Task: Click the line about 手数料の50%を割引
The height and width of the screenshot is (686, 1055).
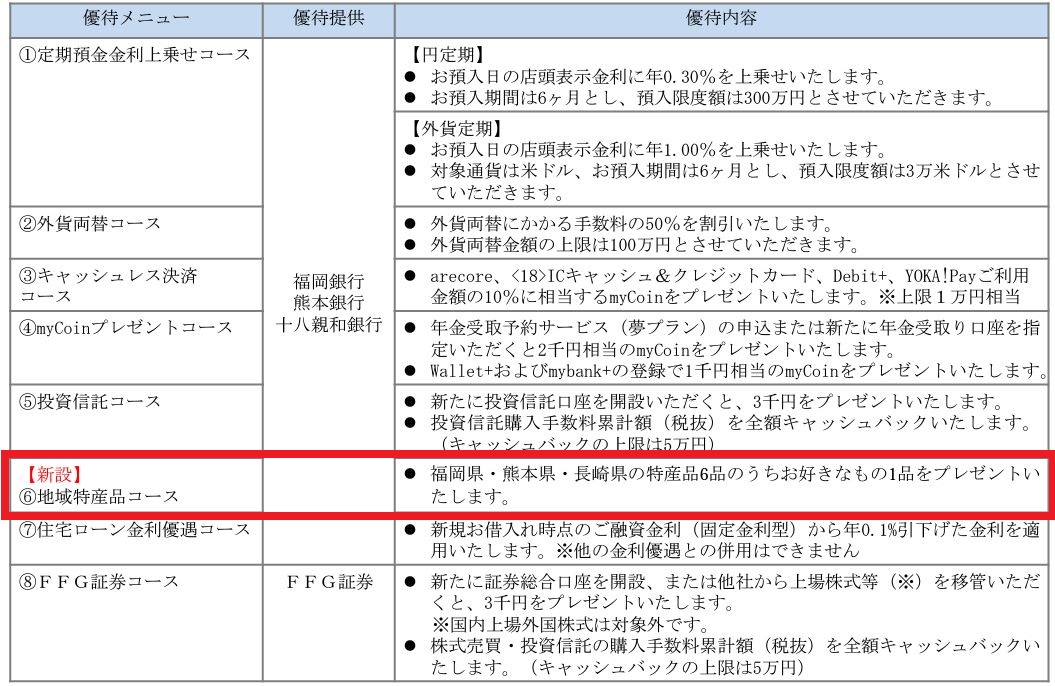Action: pyautogui.click(x=632, y=223)
